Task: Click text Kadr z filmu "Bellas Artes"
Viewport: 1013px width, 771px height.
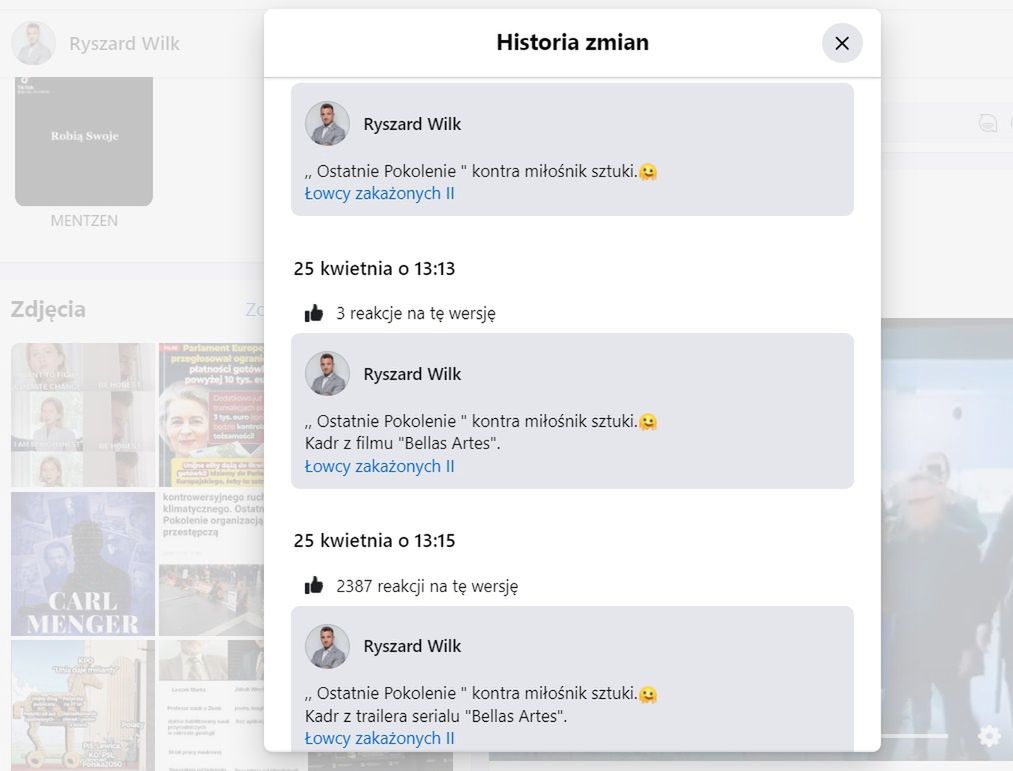Action: 402,443
